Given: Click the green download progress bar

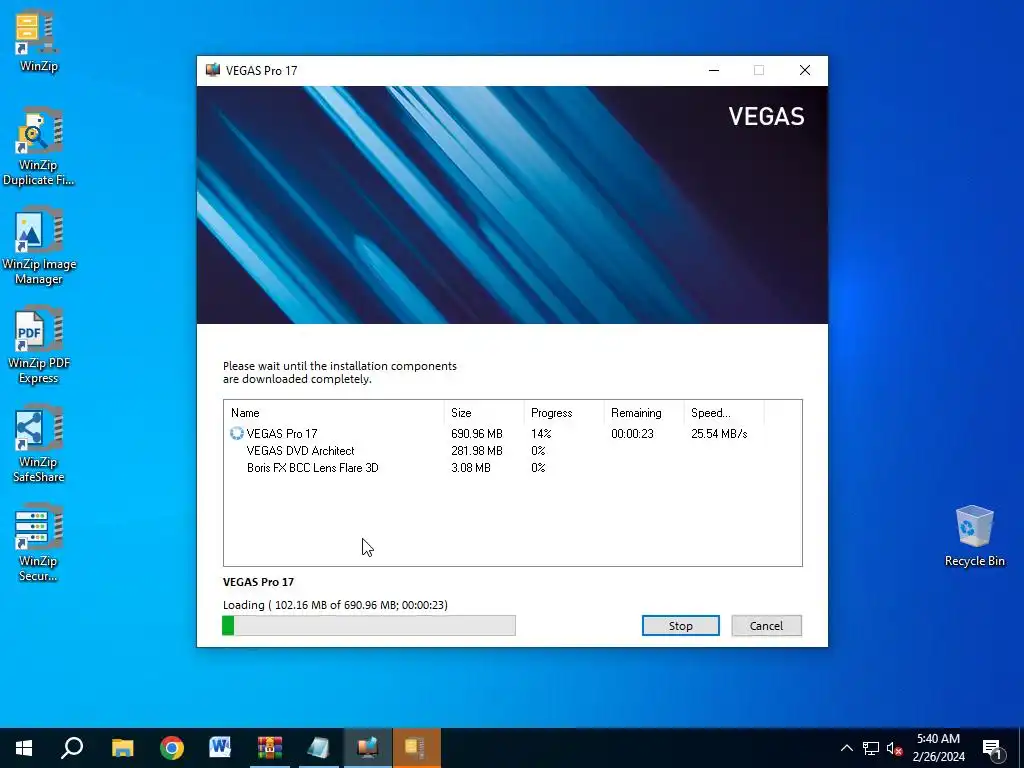Looking at the screenshot, I should click(369, 626).
